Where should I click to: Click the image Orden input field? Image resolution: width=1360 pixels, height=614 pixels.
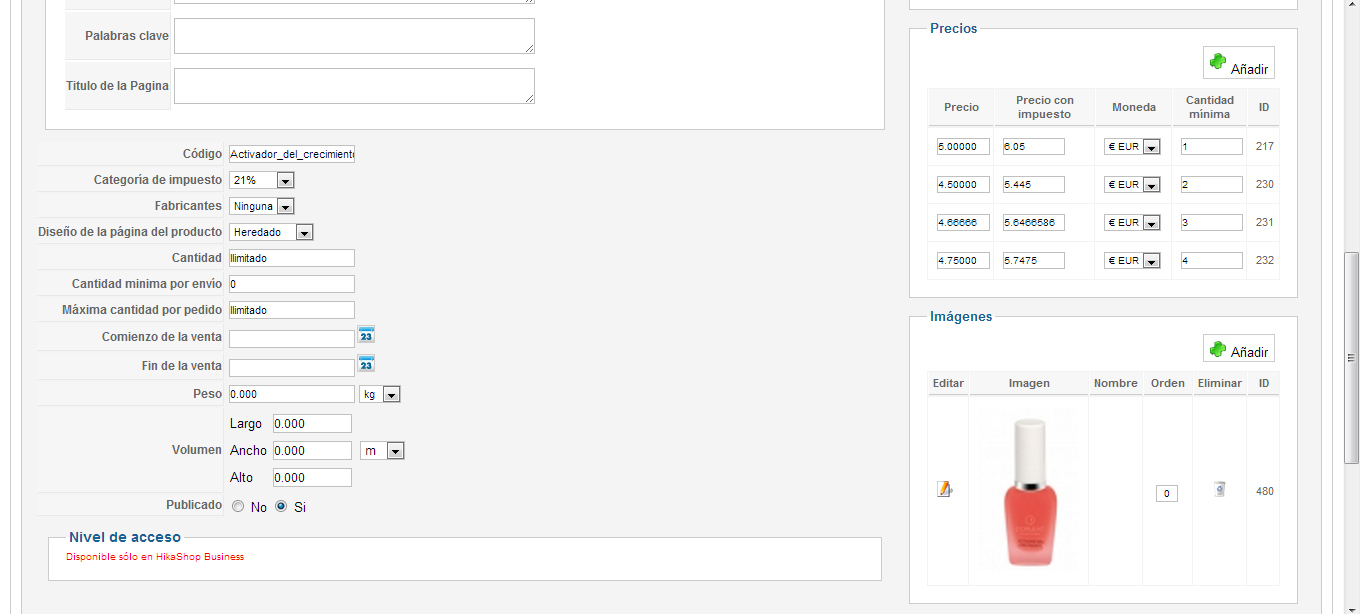click(1166, 493)
